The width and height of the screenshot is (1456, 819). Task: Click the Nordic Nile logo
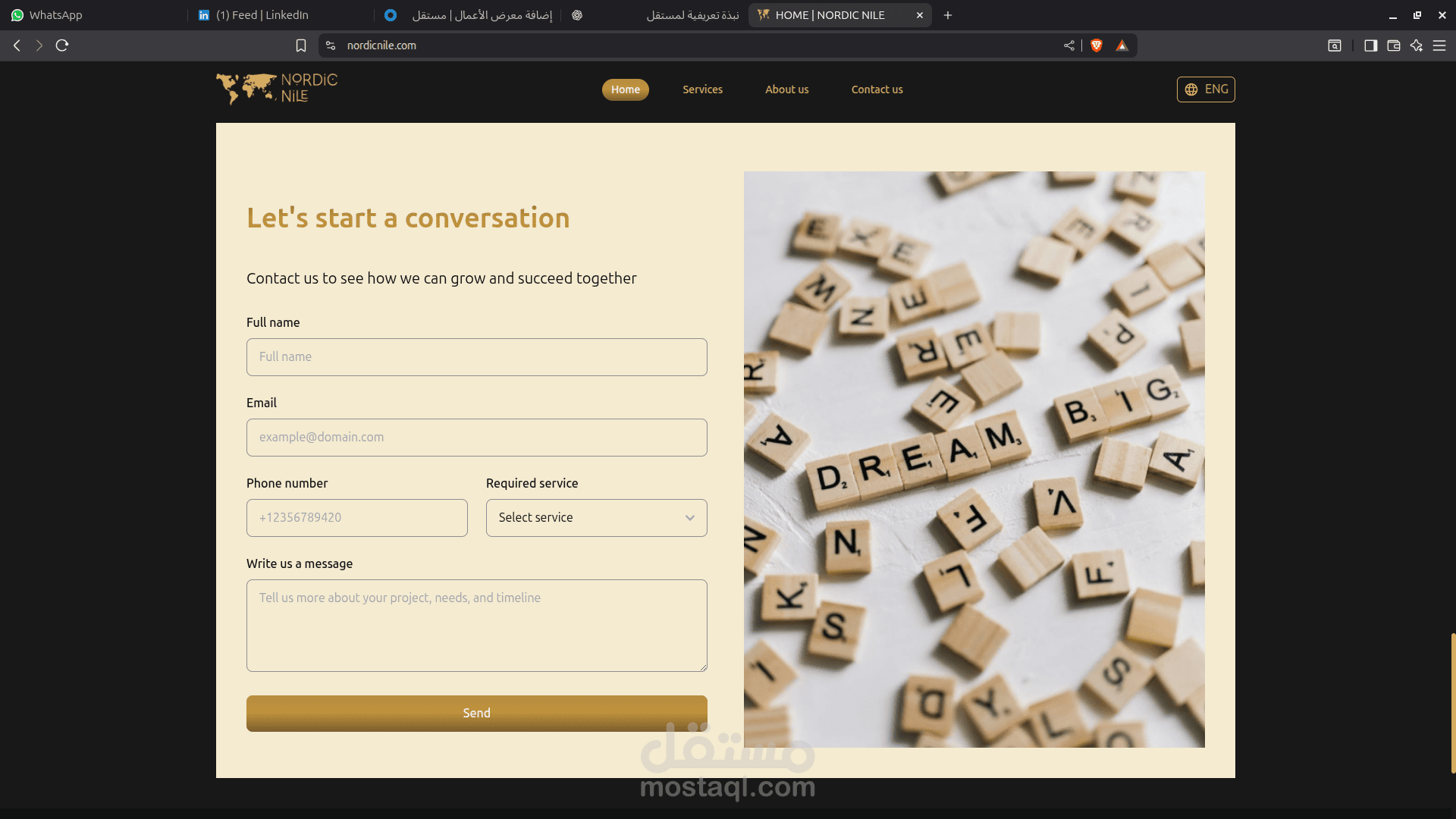click(x=277, y=89)
